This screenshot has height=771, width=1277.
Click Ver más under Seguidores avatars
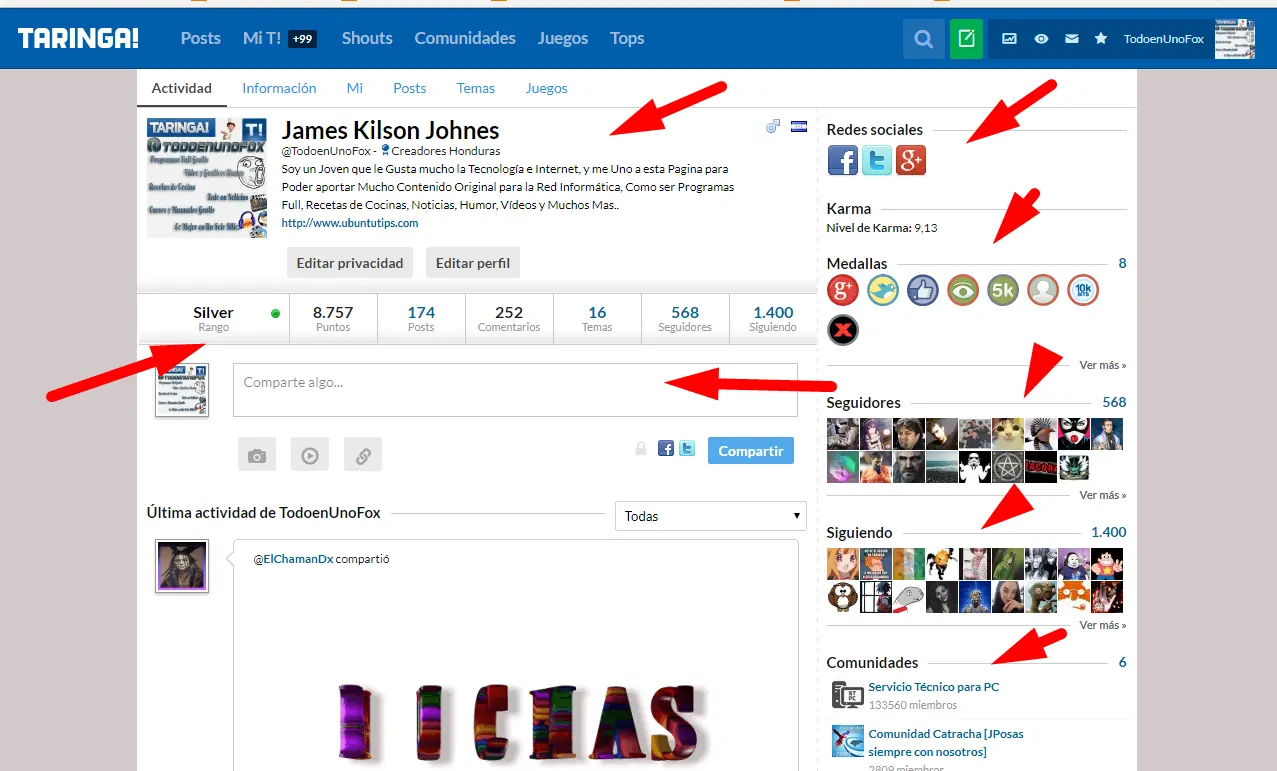1103,495
